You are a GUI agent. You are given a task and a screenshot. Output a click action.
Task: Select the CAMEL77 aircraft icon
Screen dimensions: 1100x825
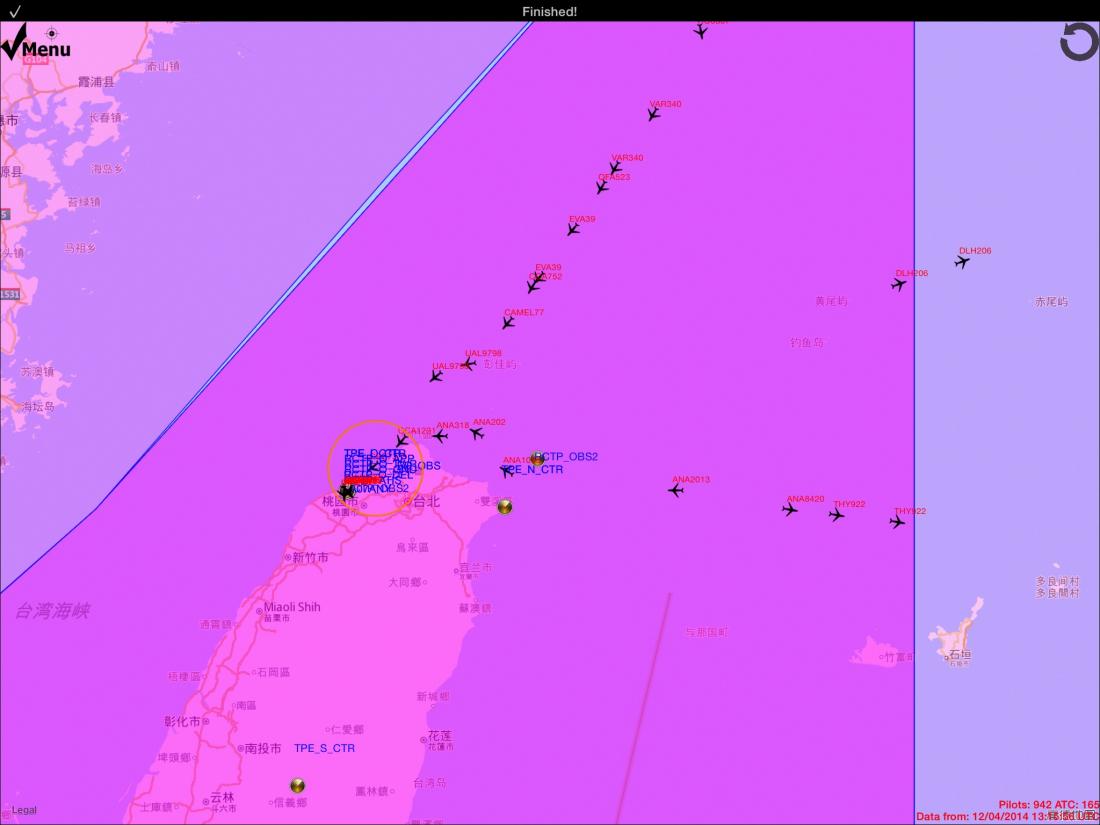pyautogui.click(x=508, y=323)
